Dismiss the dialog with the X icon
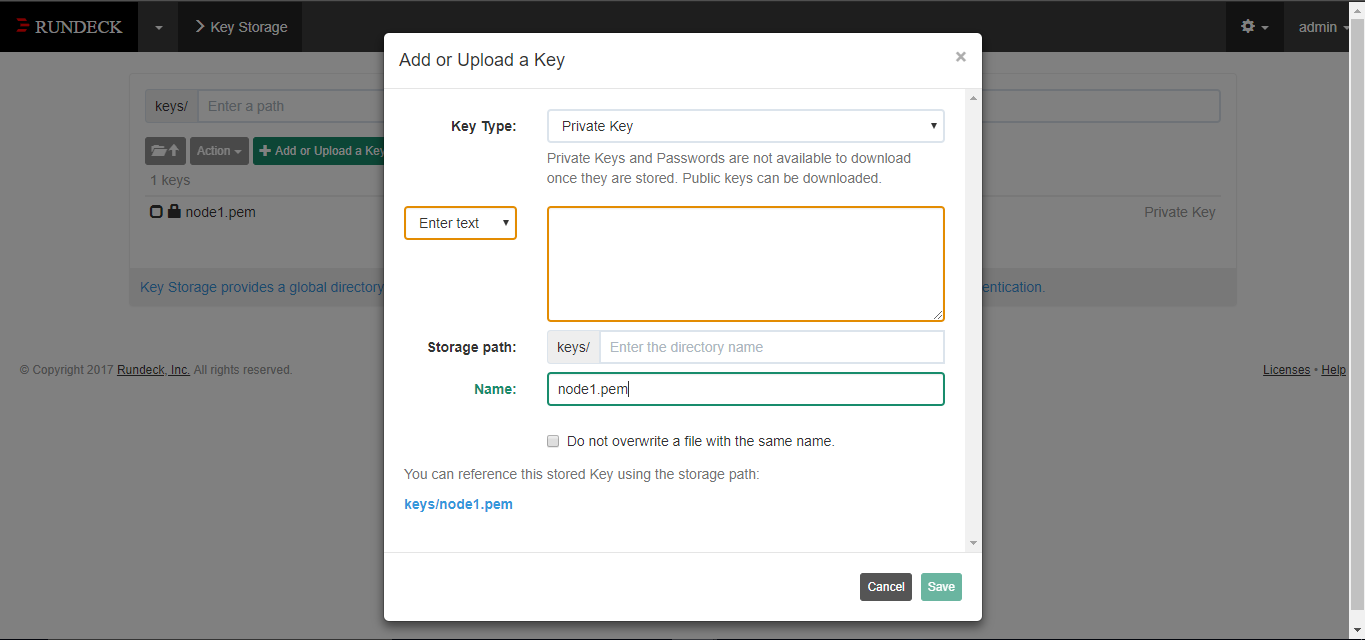1365x640 pixels. (960, 57)
